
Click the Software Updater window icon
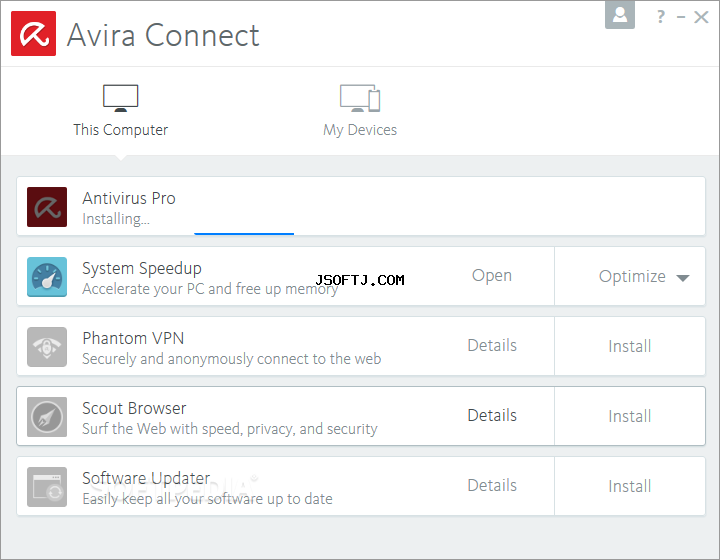point(47,487)
